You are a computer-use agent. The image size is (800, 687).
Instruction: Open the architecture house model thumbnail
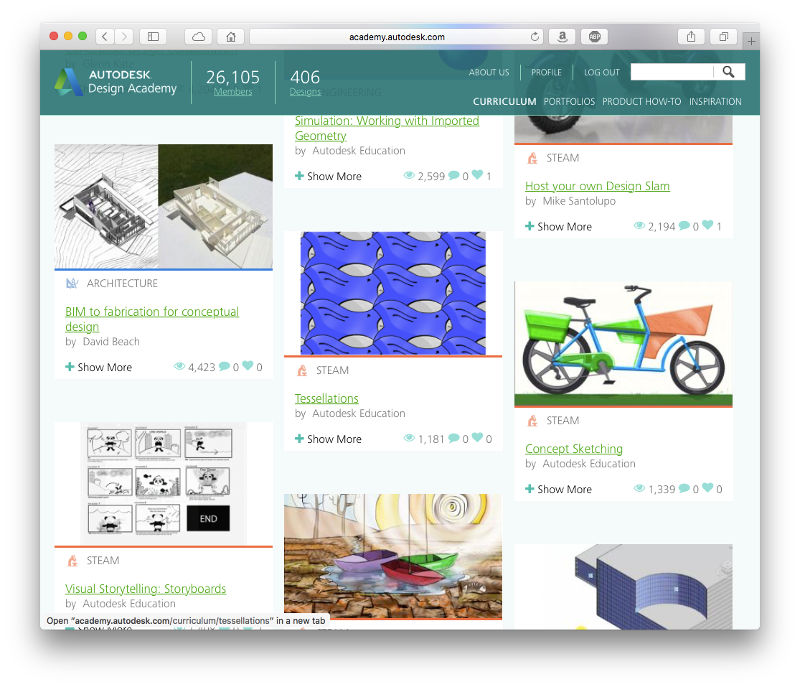[163, 206]
